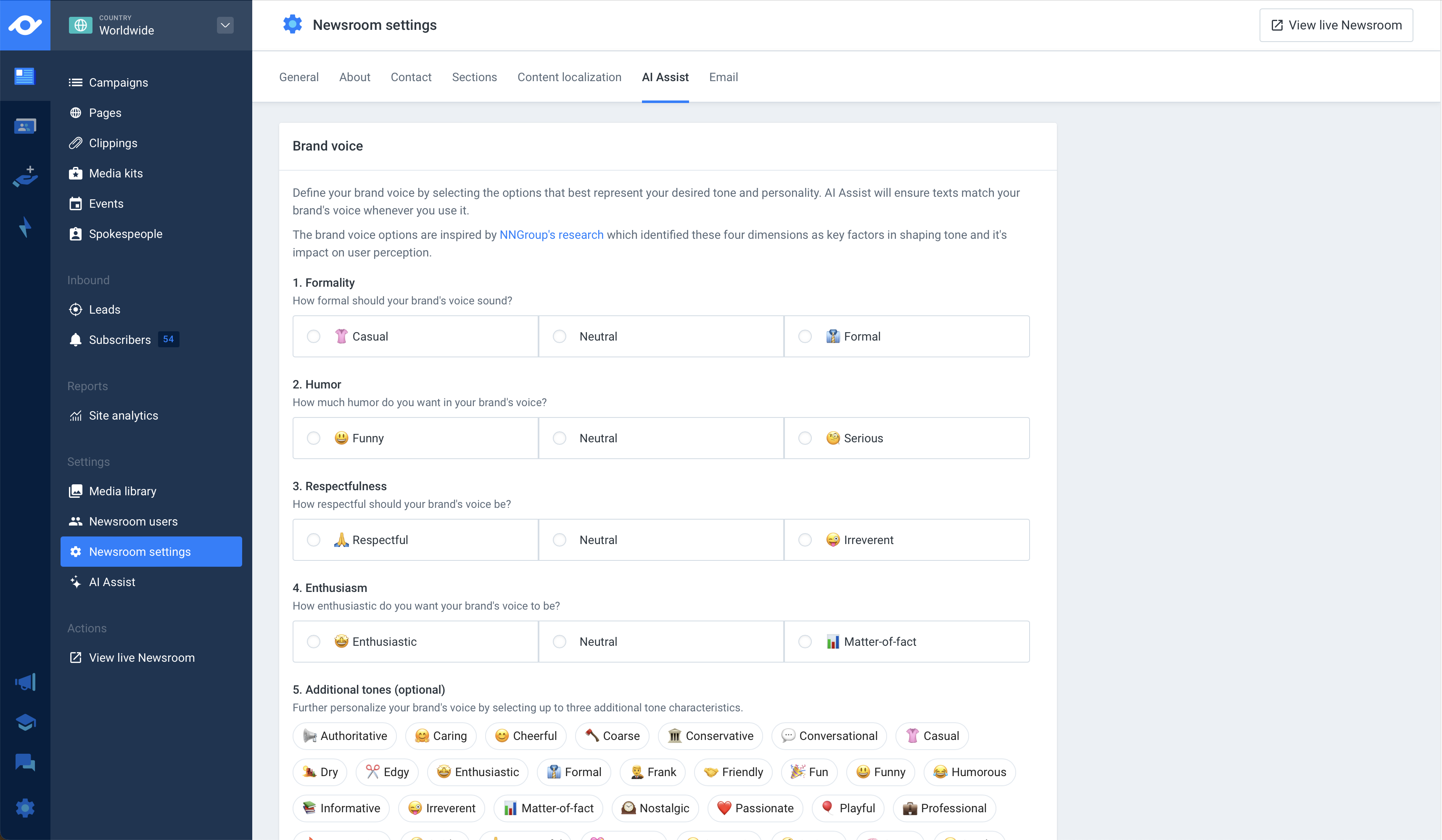1442x840 pixels.
Task: Open the chat bubbles icon in the rail
Action: (25, 762)
